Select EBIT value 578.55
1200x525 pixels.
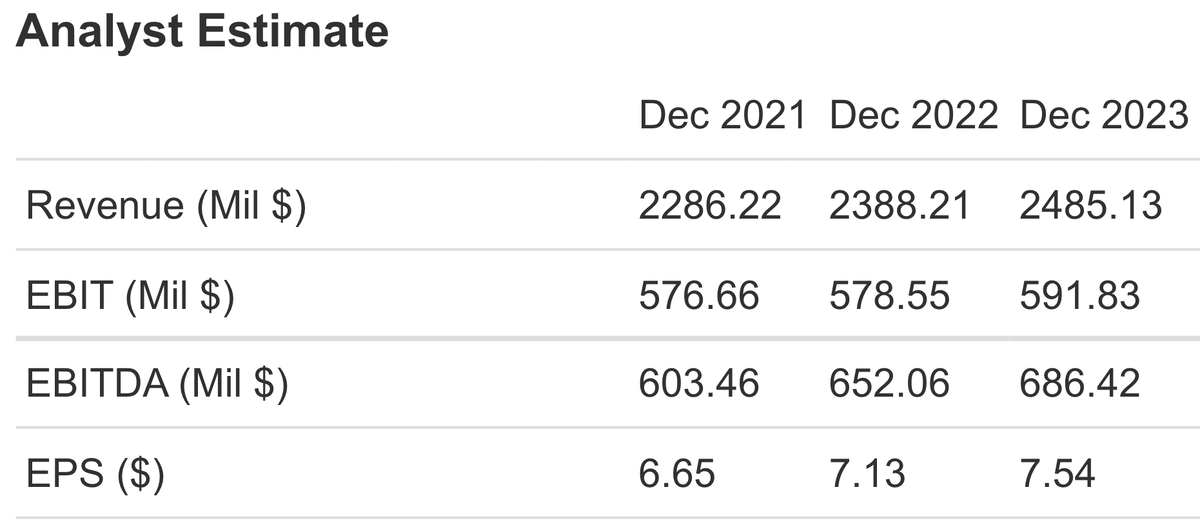(889, 296)
